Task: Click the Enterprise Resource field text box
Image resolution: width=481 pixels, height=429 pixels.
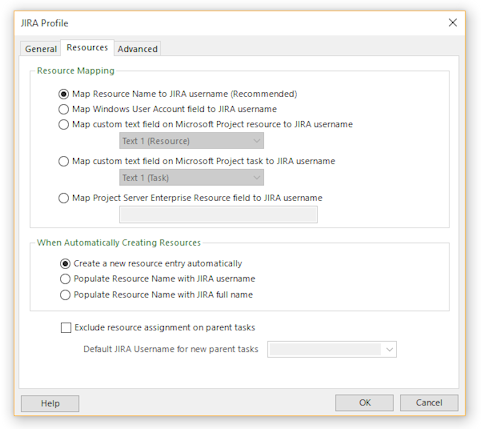Action: point(218,214)
